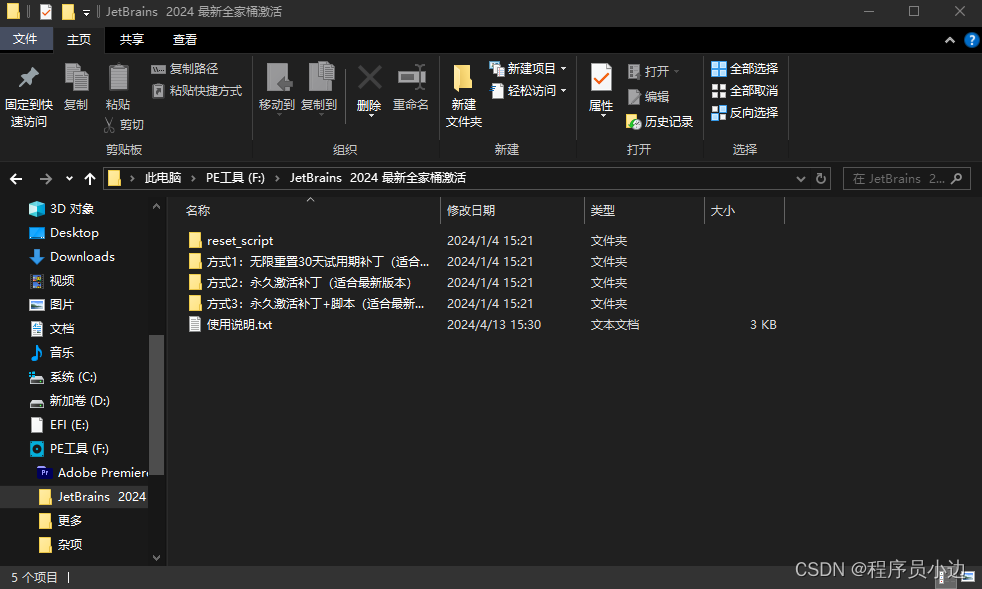This screenshot has width=982, height=589.
Task: Click Invert Selection (反向选择)
Action: (x=745, y=113)
